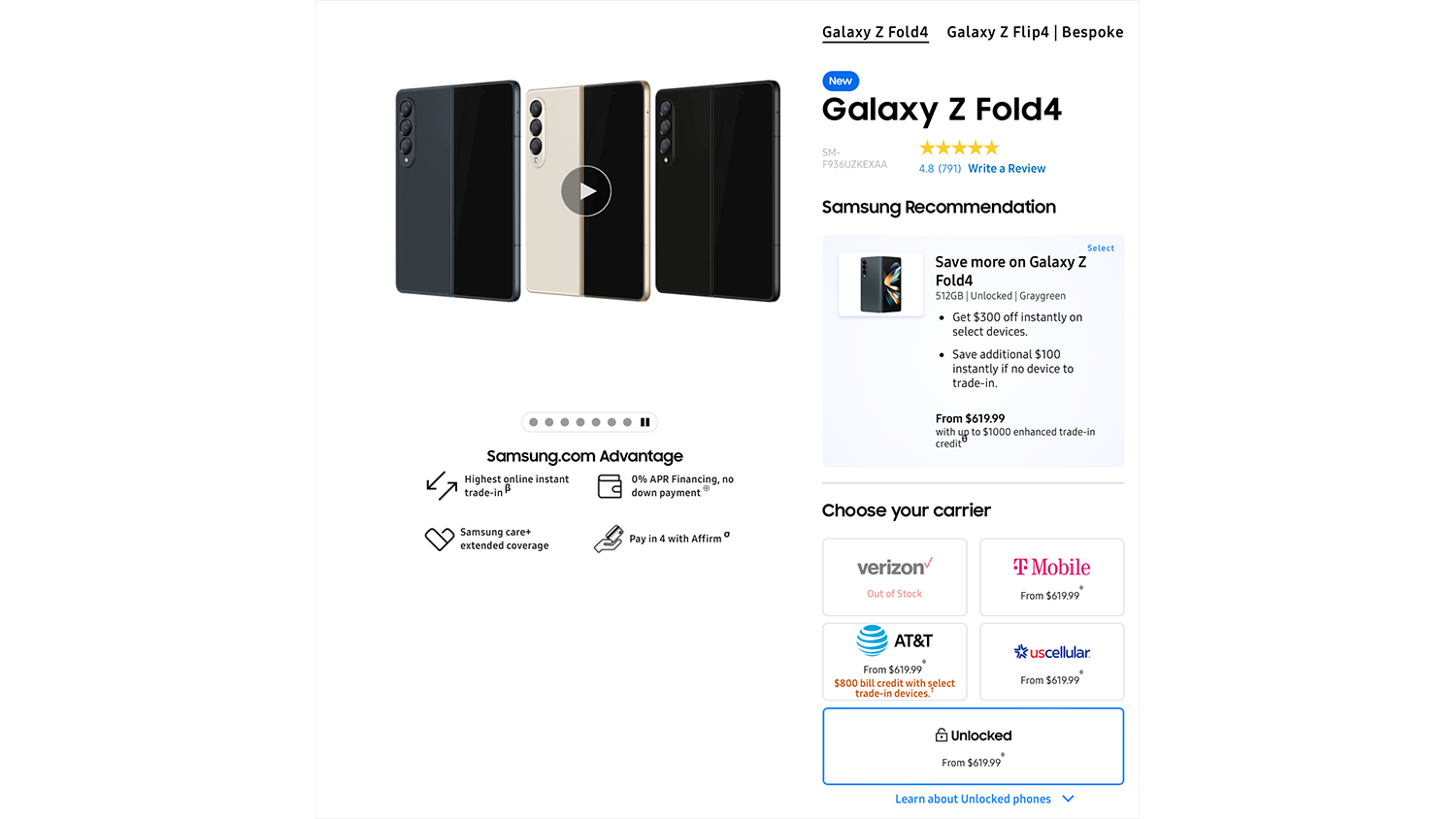Click the Write a Review link
Screen dimensions: 1456x819
[x=1007, y=169]
